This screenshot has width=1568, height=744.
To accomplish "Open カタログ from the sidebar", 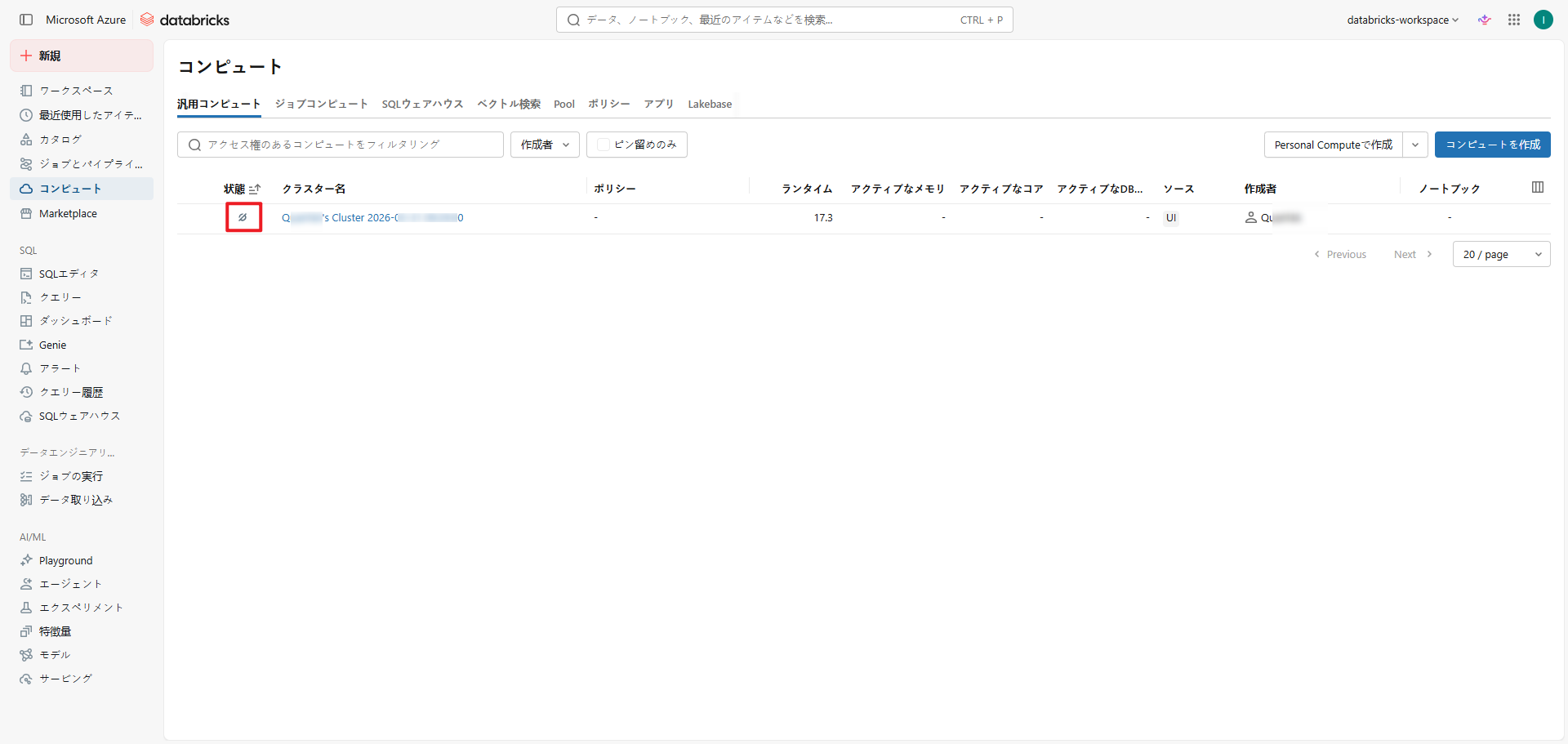I will click(x=60, y=140).
